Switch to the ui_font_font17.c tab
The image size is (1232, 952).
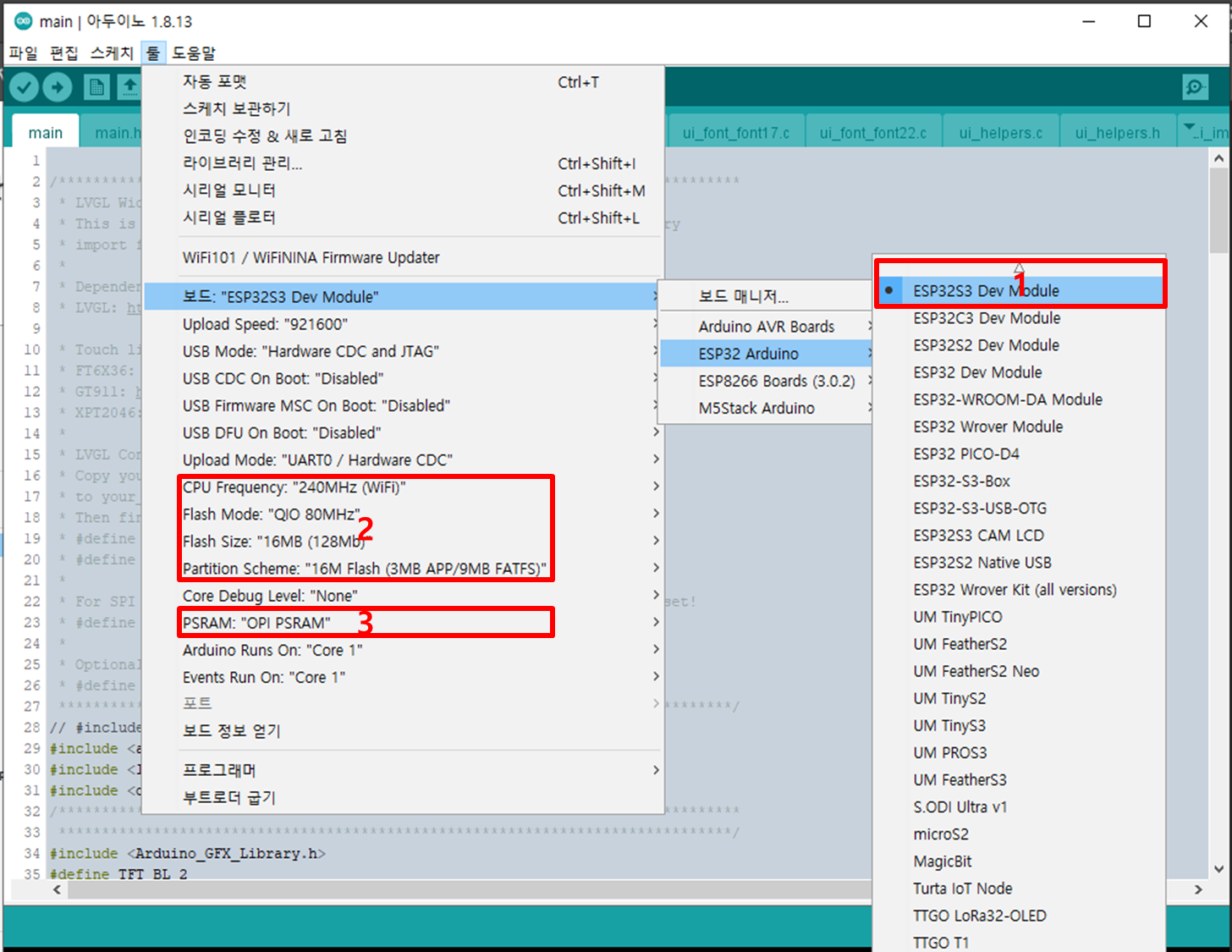pyautogui.click(x=736, y=133)
